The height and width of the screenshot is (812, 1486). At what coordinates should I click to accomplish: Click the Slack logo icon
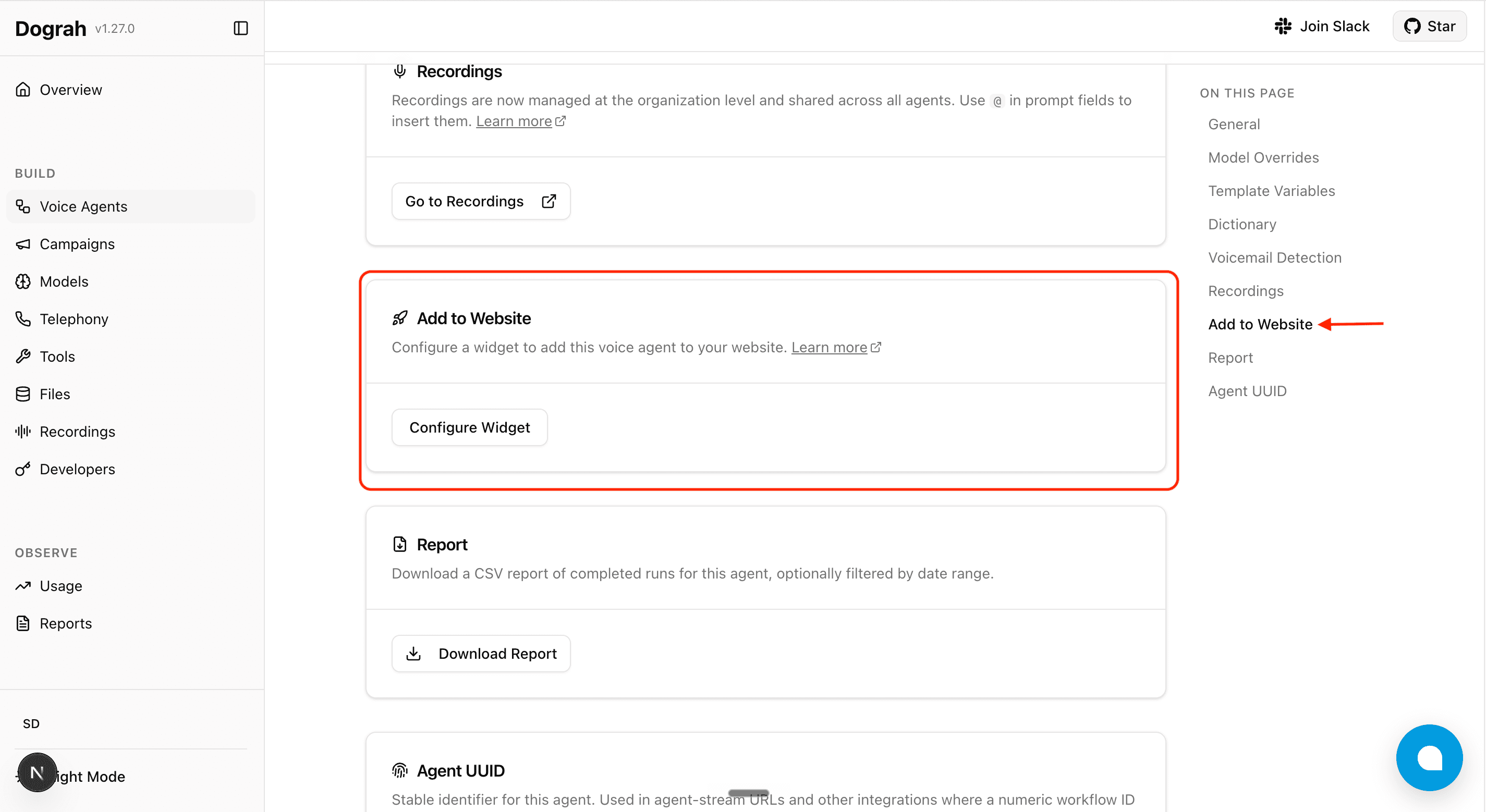click(1283, 26)
